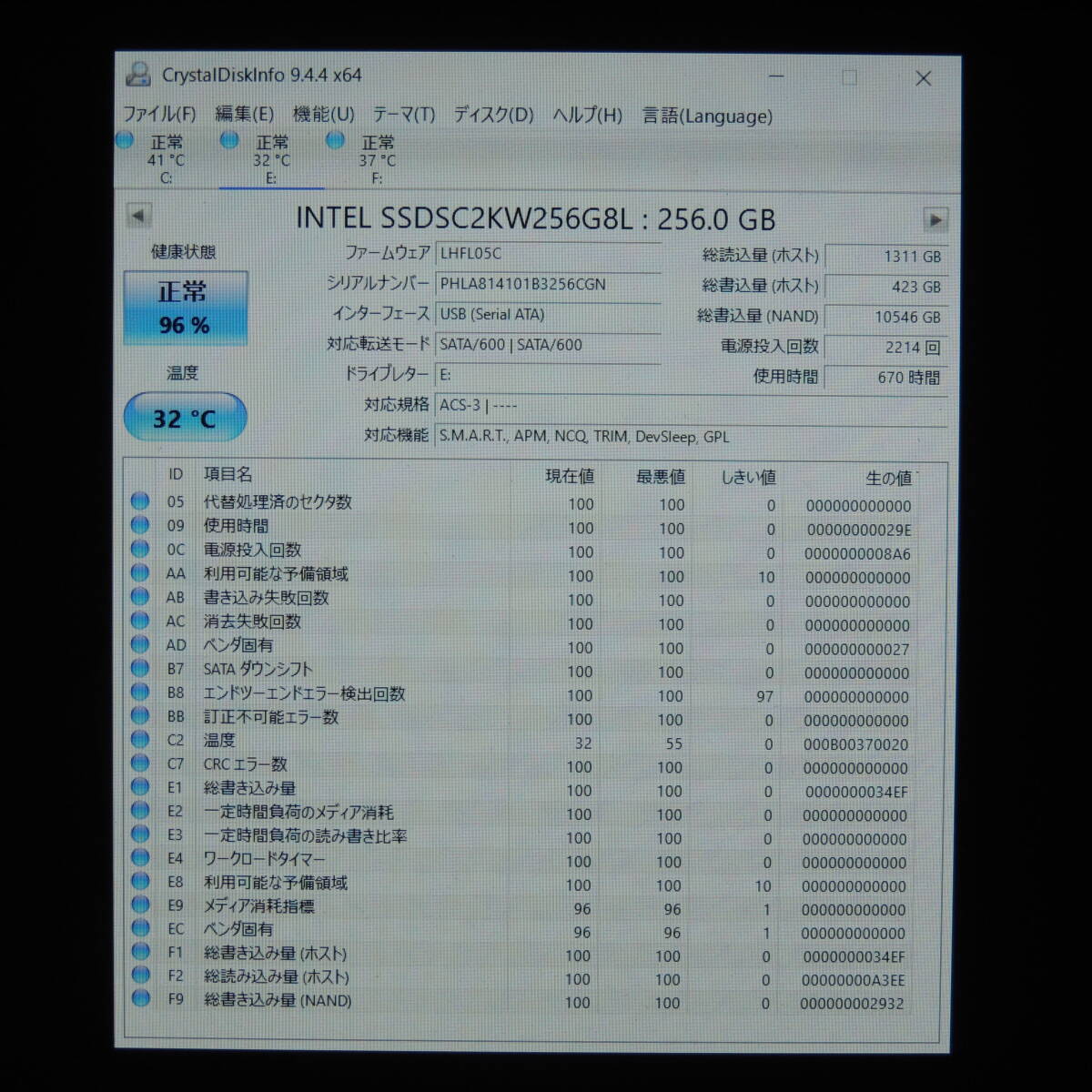Click status icon for ID E8 row
1092x1092 pixels.
click(139, 881)
